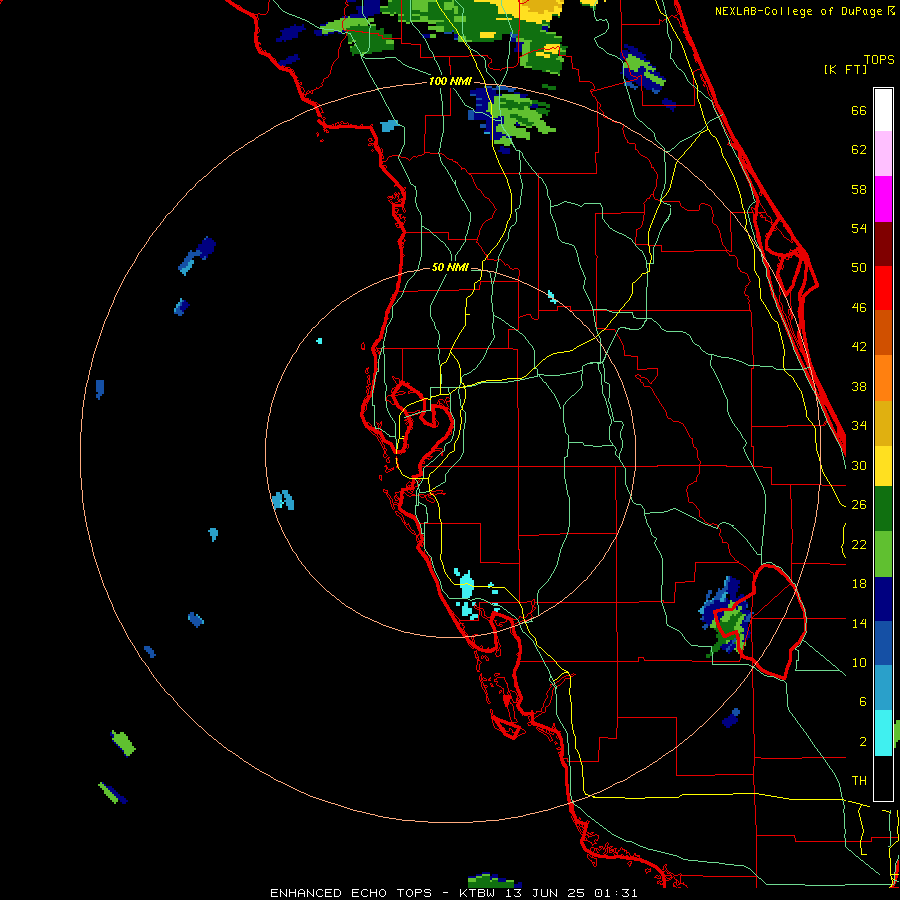The height and width of the screenshot is (900, 900).
Task: Click the "42" legend value
Action: pyautogui.click(x=859, y=346)
